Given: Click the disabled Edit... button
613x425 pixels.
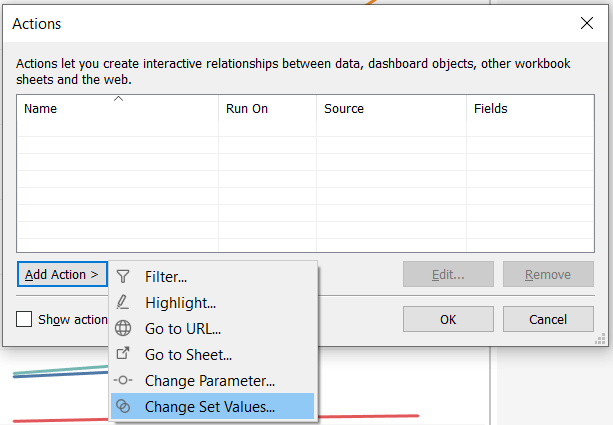Looking at the screenshot, I should [448, 274].
